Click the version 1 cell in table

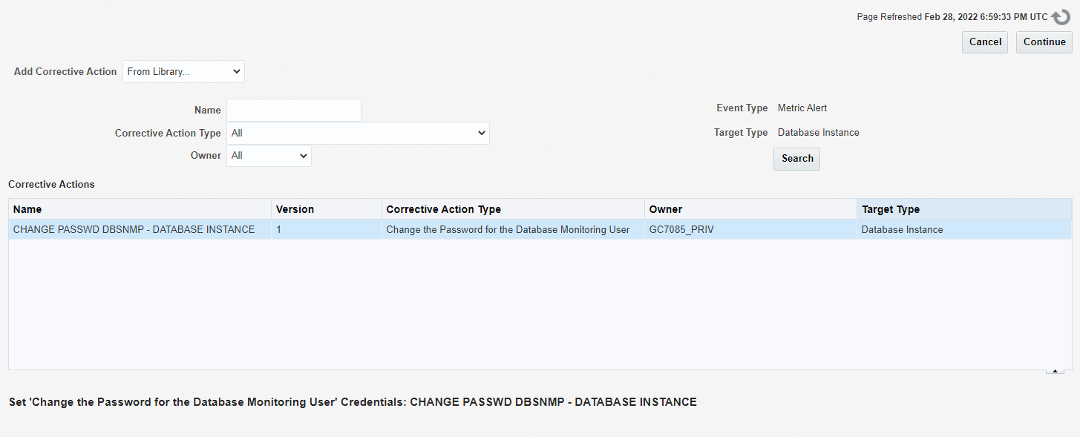[279, 230]
